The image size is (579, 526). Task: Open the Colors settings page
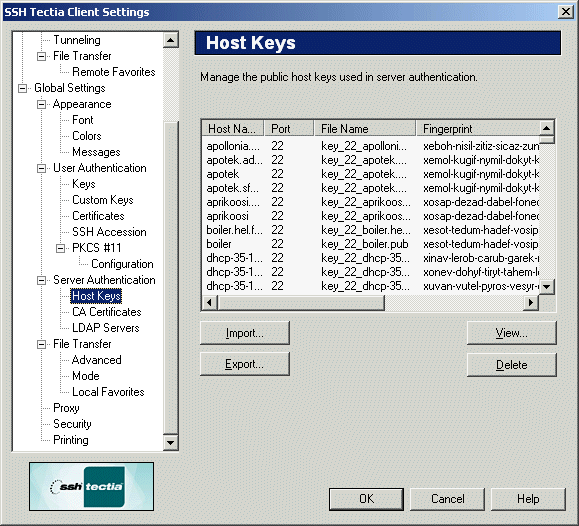(87, 136)
